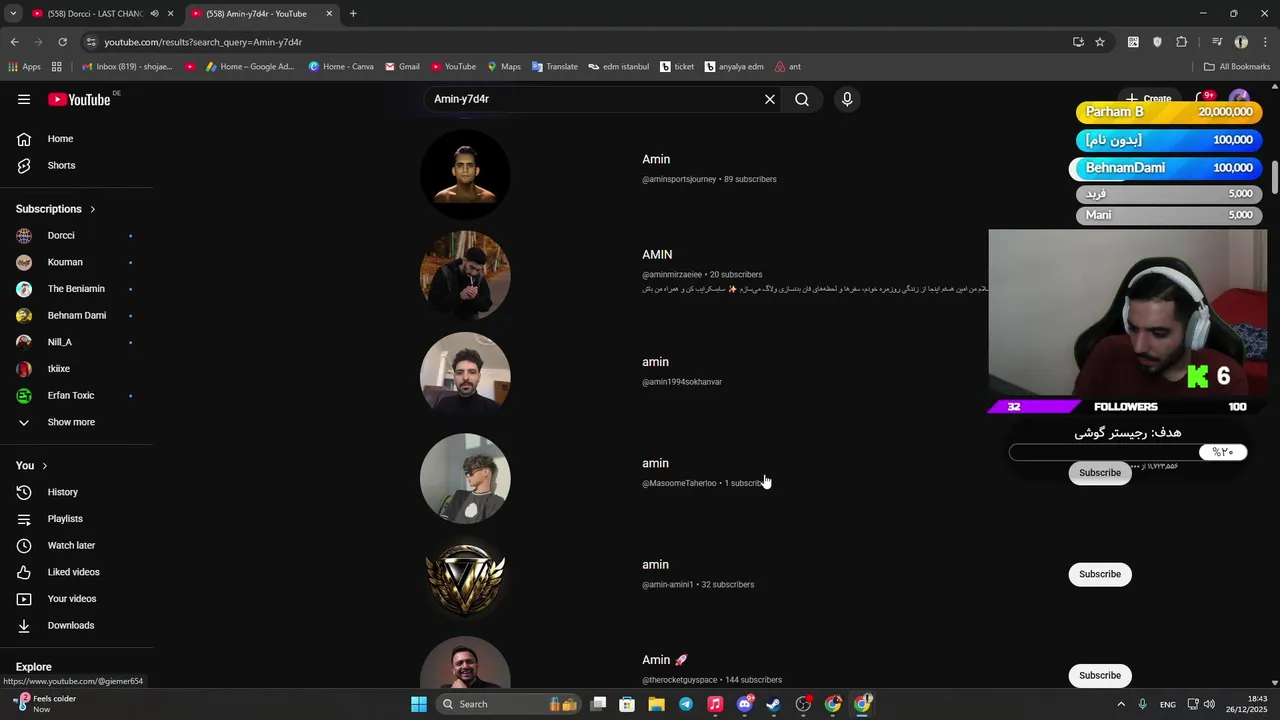Open channel name AMIN @aminmirzaeiee
Image resolution: width=1280 pixels, height=720 pixels.
(x=657, y=255)
